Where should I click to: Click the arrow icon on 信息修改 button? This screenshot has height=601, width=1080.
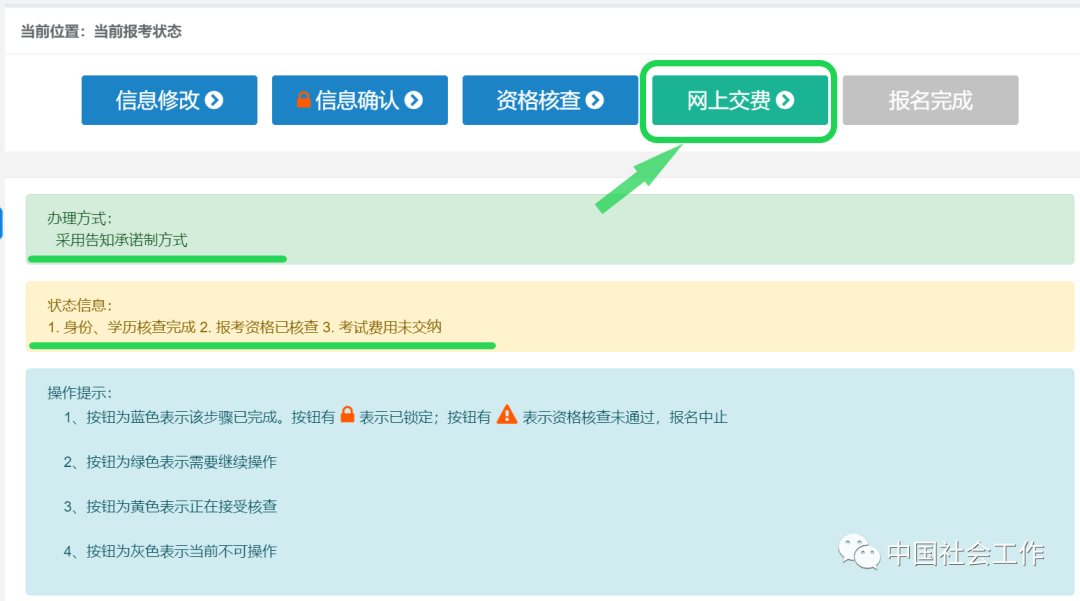(214, 100)
